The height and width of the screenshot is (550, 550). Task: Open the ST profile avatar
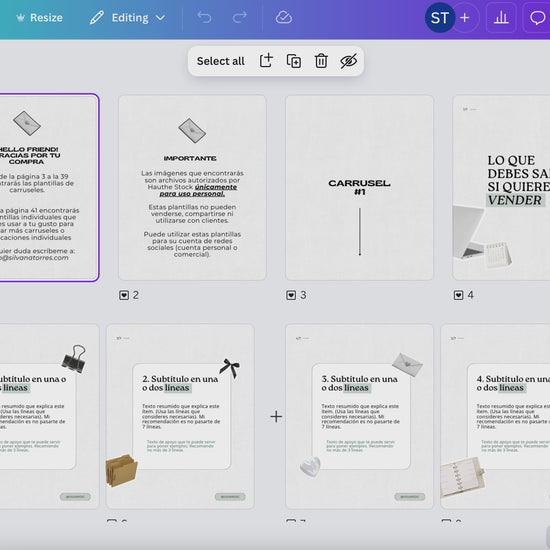(440, 18)
